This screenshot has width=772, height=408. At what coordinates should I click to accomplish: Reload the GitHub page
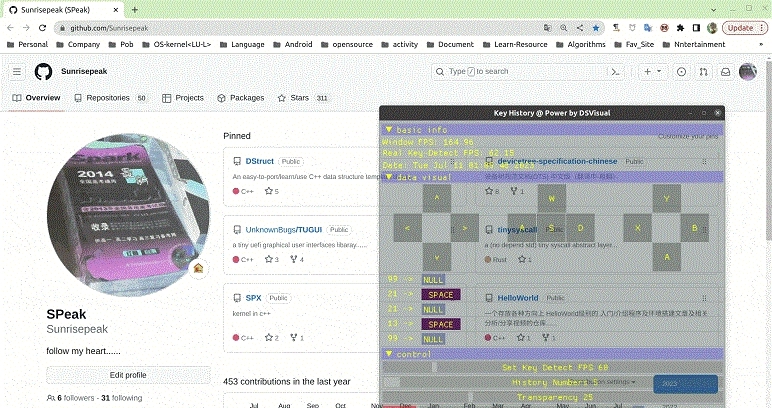(42, 28)
